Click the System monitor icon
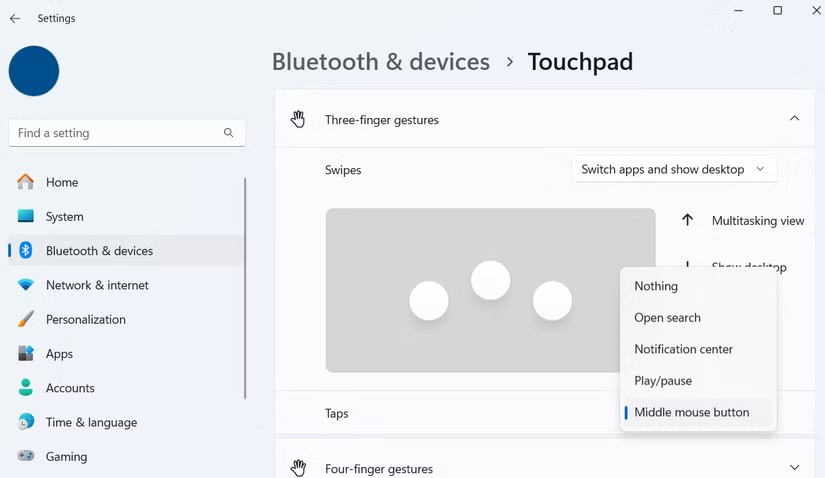 click(x=26, y=216)
